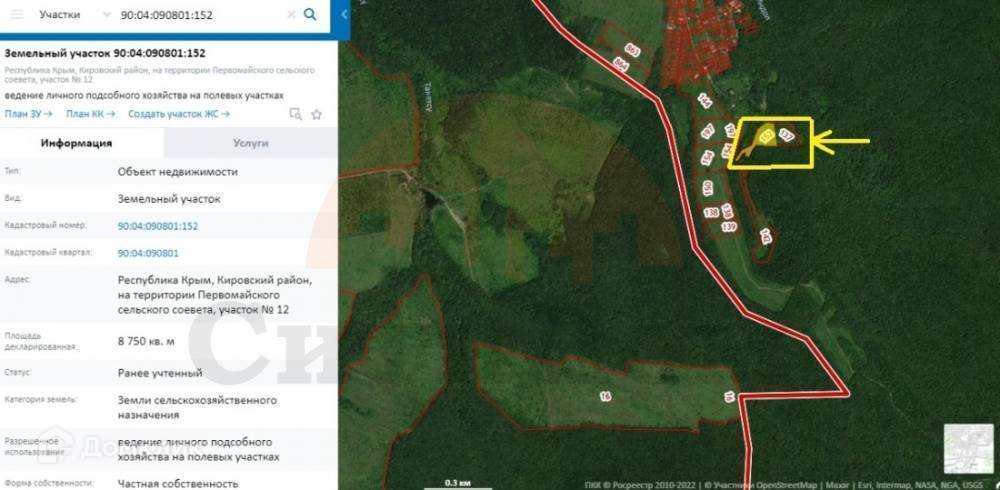Image resolution: width=1000 pixels, height=490 pixels.
Task: Open cadastral number link 90:04:090801:152
Action: pos(158,226)
